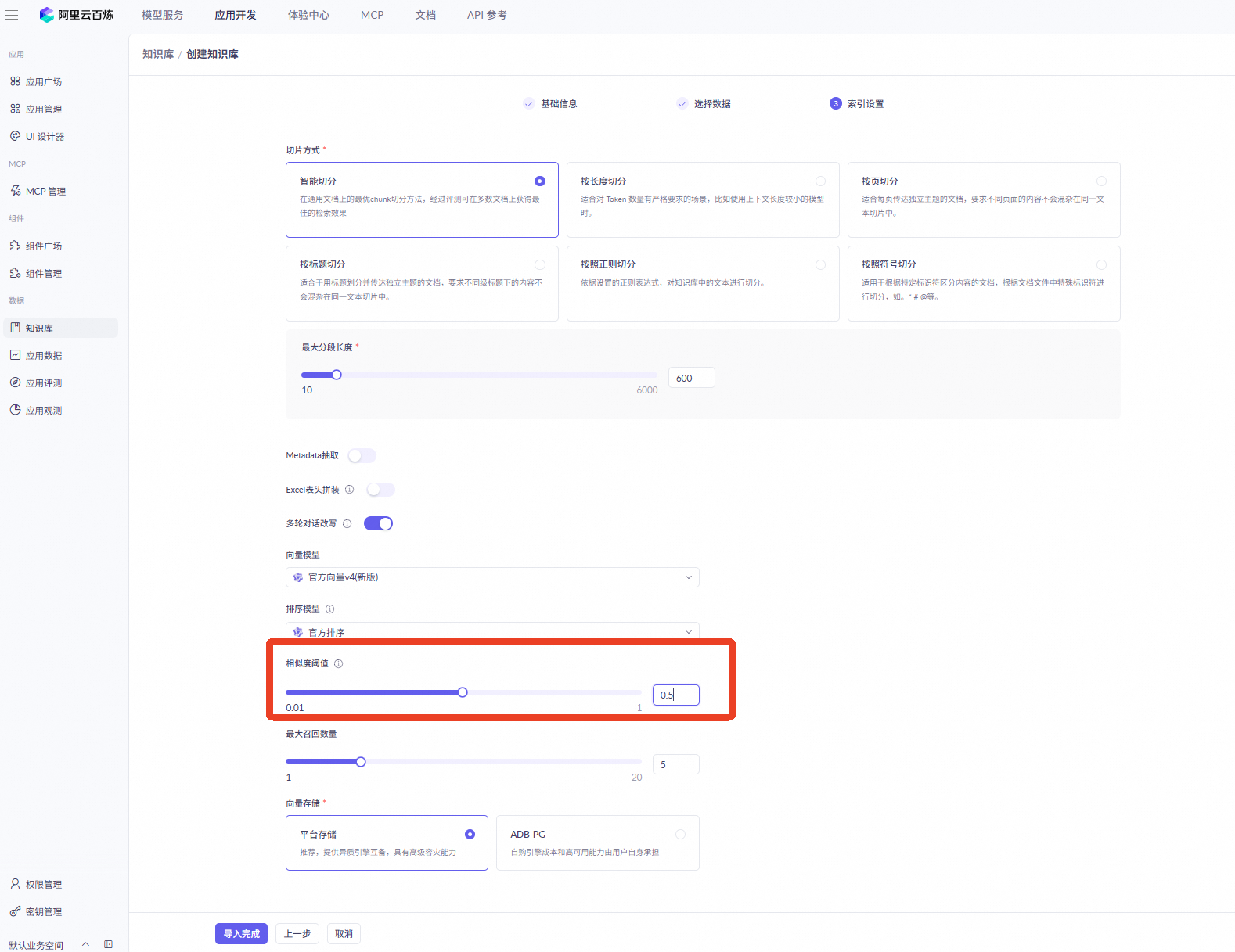
Task: Click 最大召回数量 slider handle
Action: pos(361,762)
